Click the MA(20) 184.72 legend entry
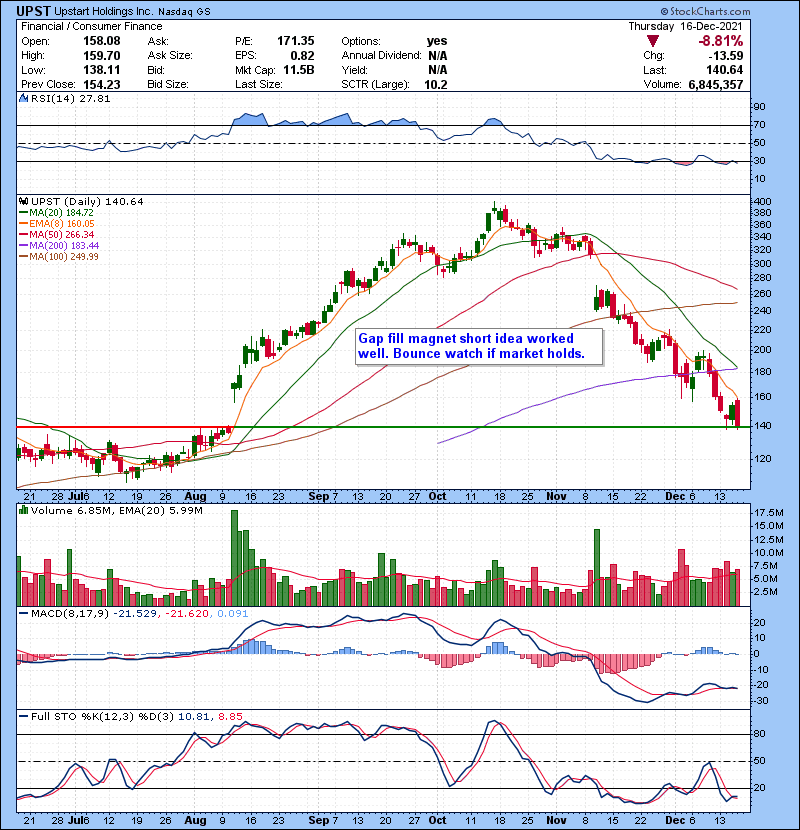Image resolution: width=800 pixels, height=830 pixels. [x=56, y=213]
